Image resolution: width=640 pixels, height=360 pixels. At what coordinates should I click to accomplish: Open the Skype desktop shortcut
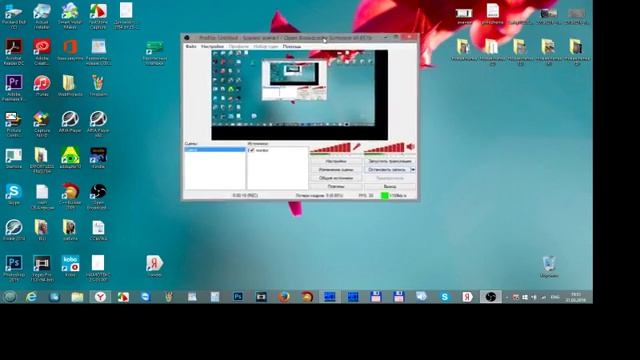click(13, 194)
